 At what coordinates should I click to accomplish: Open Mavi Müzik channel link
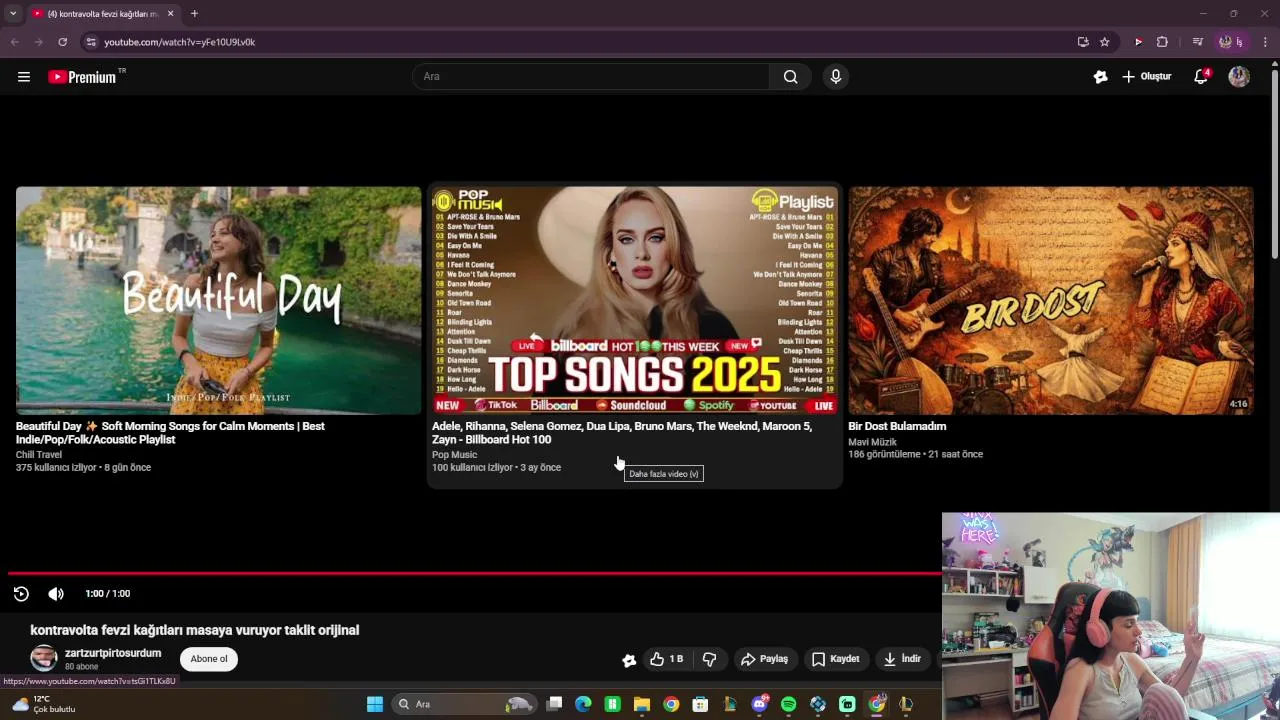[x=872, y=442]
